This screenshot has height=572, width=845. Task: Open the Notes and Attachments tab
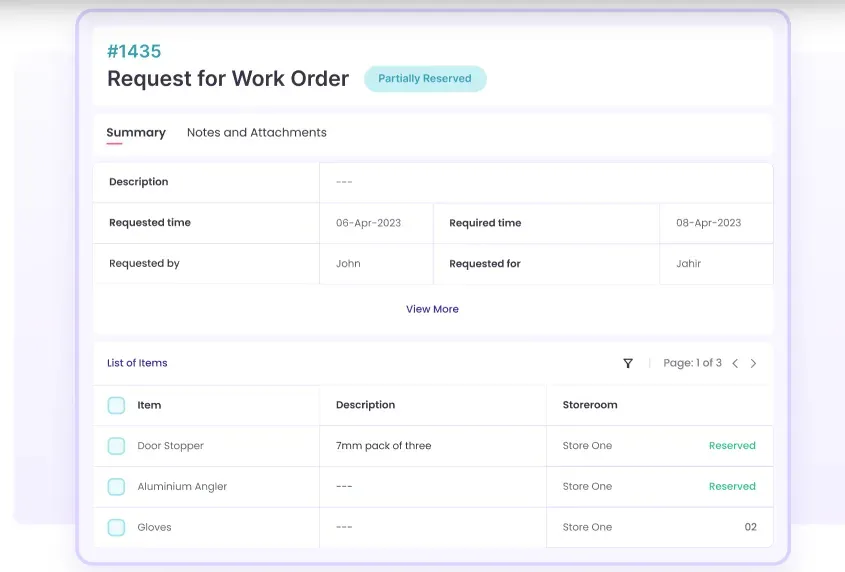tap(256, 133)
